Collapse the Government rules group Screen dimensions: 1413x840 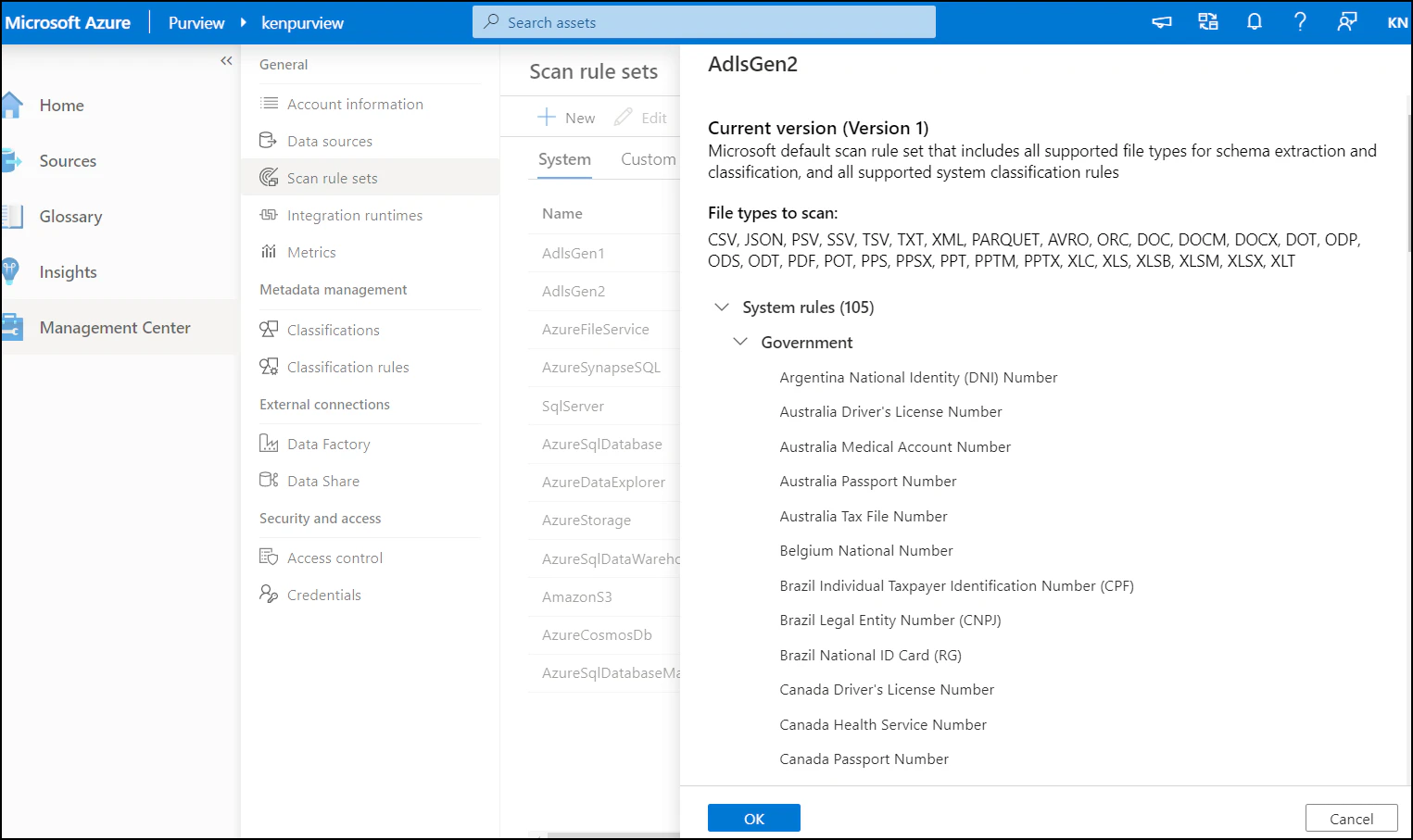740,342
